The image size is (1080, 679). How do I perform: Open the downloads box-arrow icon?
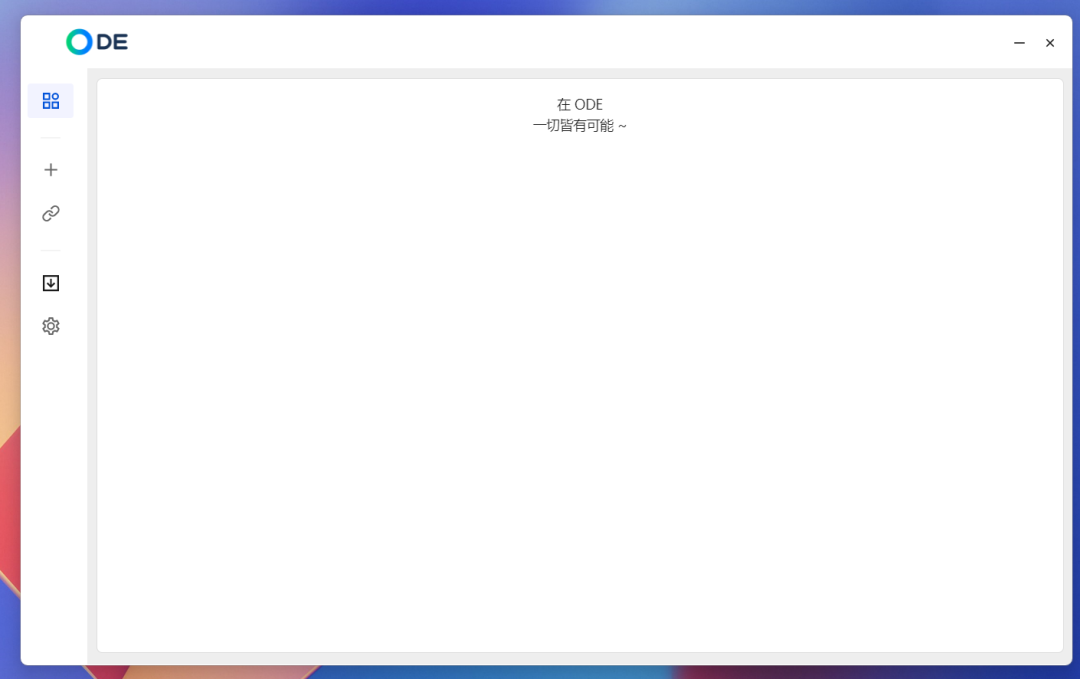pyautogui.click(x=51, y=283)
